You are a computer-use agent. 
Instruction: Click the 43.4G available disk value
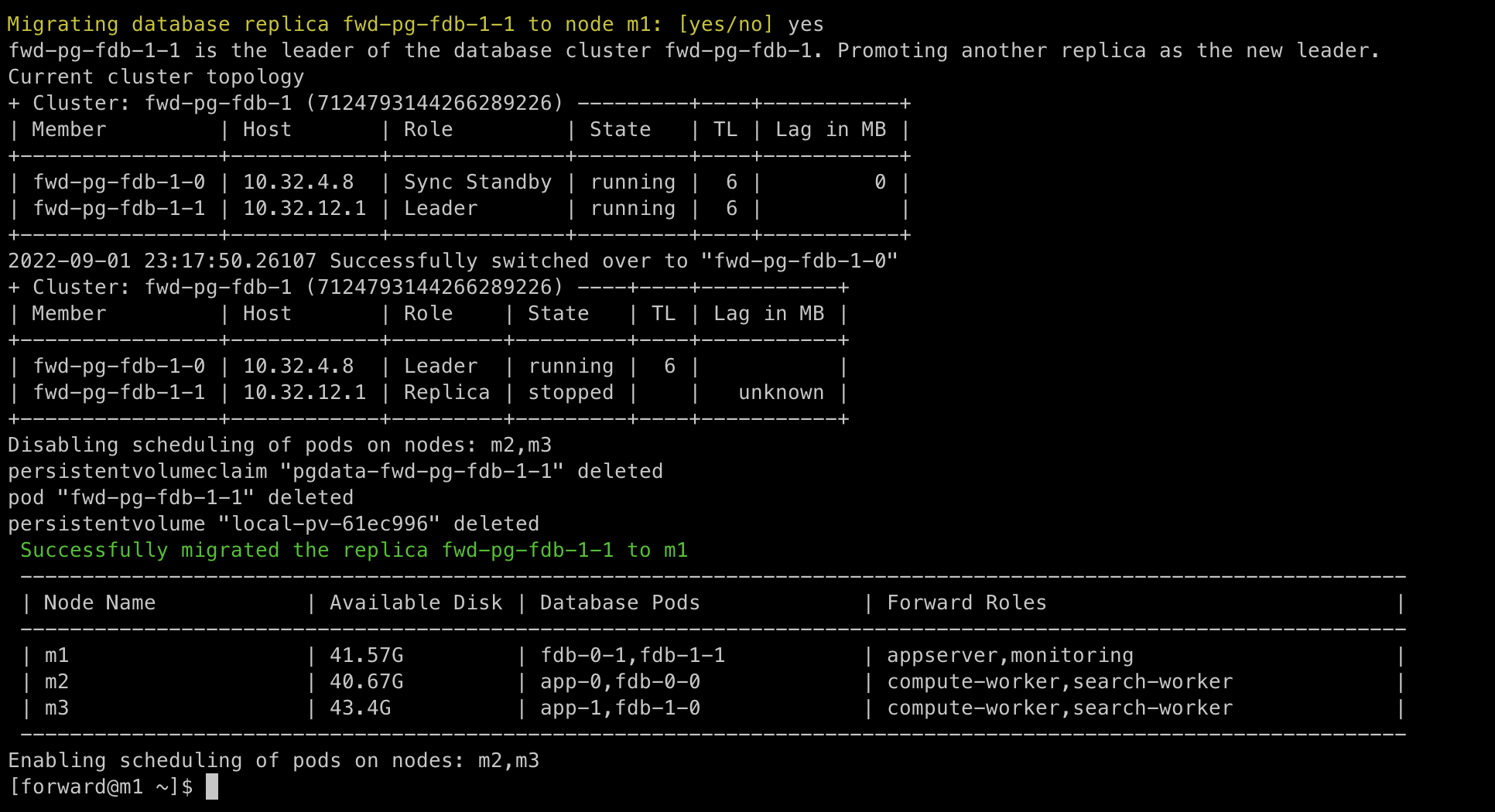point(361,708)
